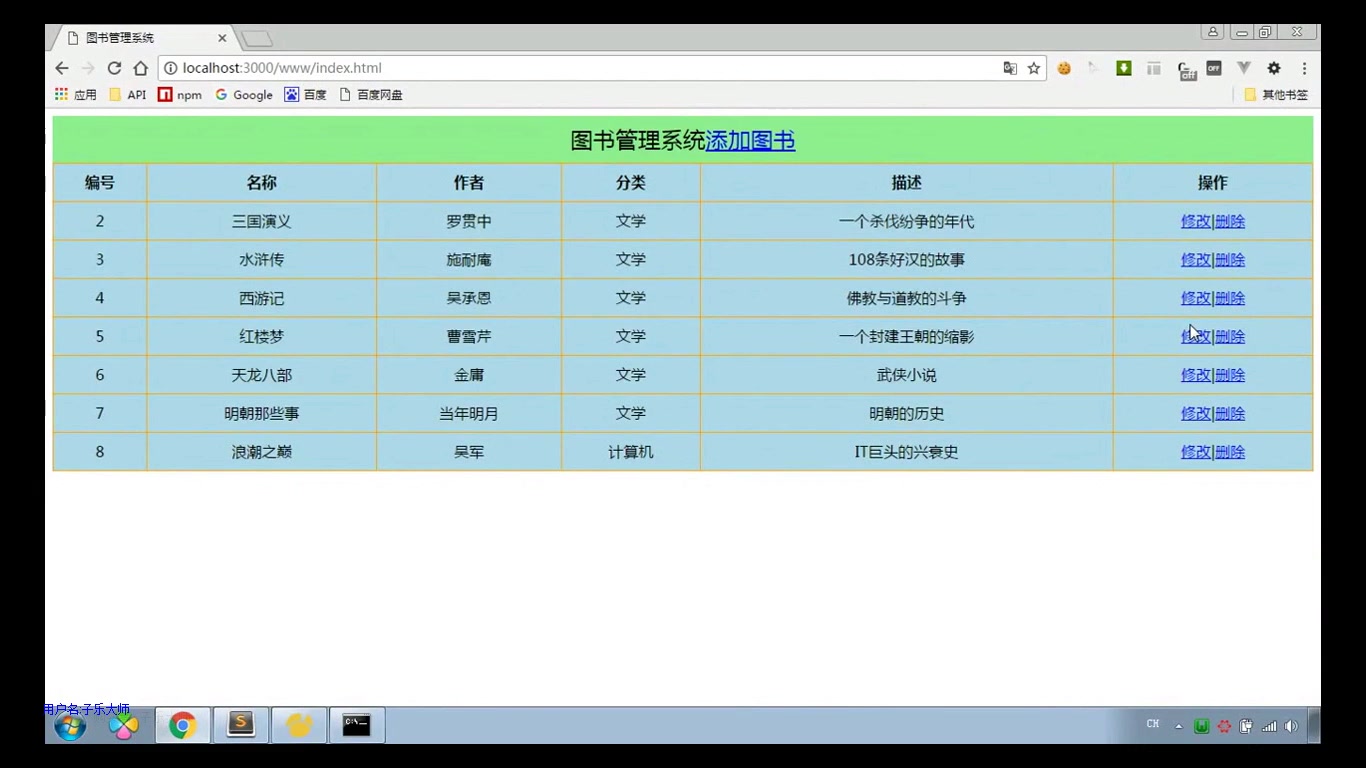
Task: Click the 描述 column header
Action: [907, 183]
